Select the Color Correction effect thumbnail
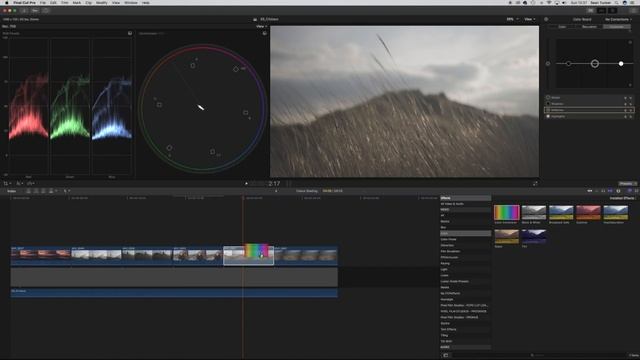Screen dimensions: 640x360 tap(507, 213)
